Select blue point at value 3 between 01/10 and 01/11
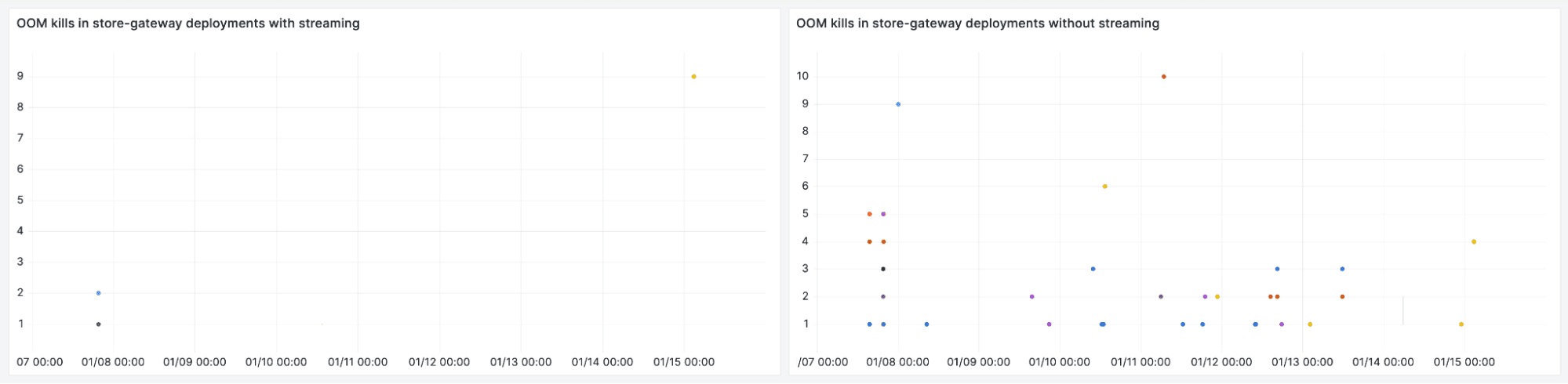1568x384 pixels. coord(1093,269)
